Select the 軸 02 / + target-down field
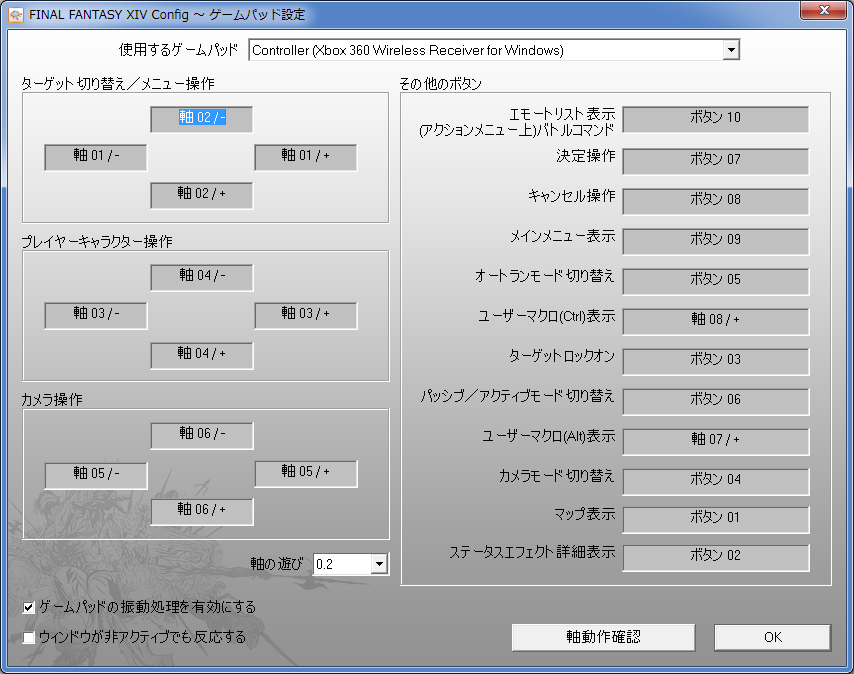The height and width of the screenshot is (674, 854). click(202, 195)
